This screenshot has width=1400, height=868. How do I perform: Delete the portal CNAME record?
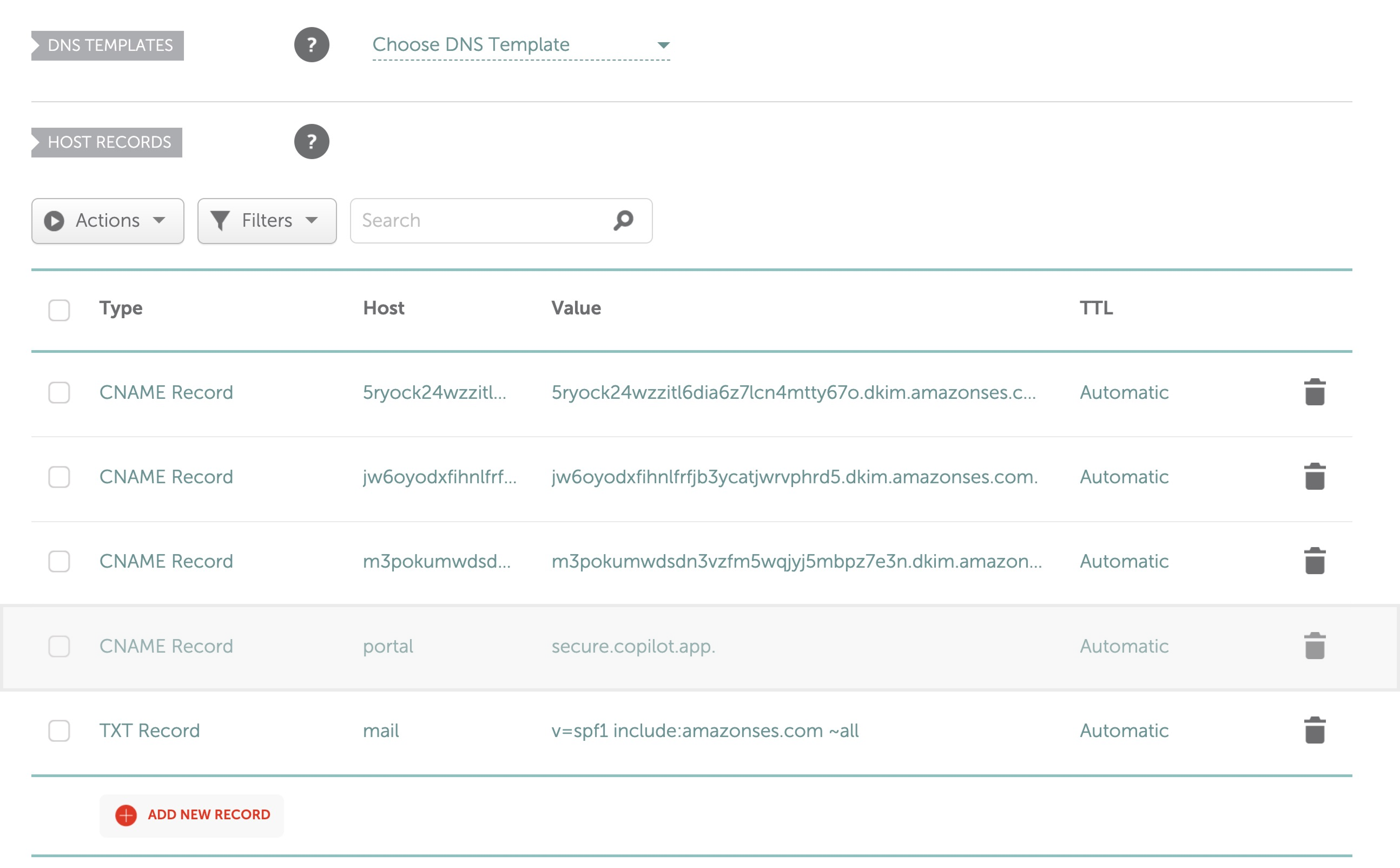(1315, 646)
